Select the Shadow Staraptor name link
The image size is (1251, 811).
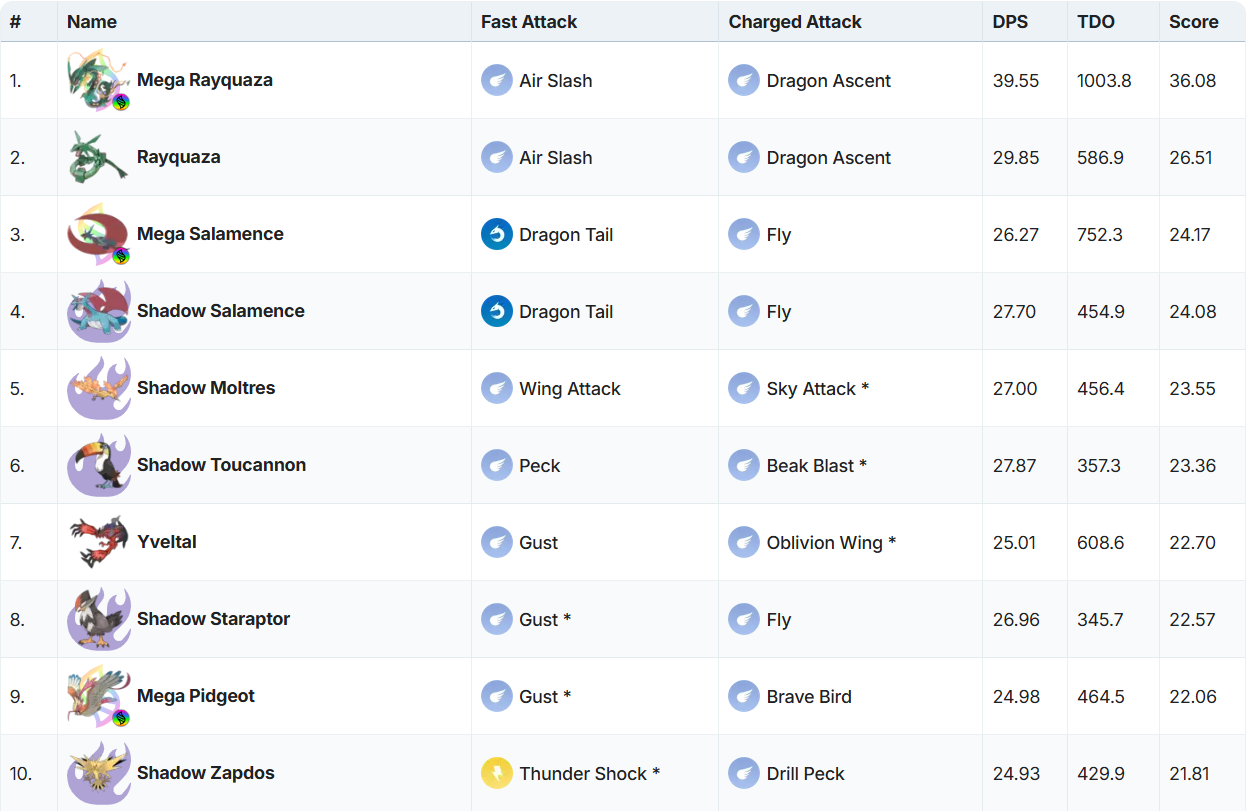[213, 619]
